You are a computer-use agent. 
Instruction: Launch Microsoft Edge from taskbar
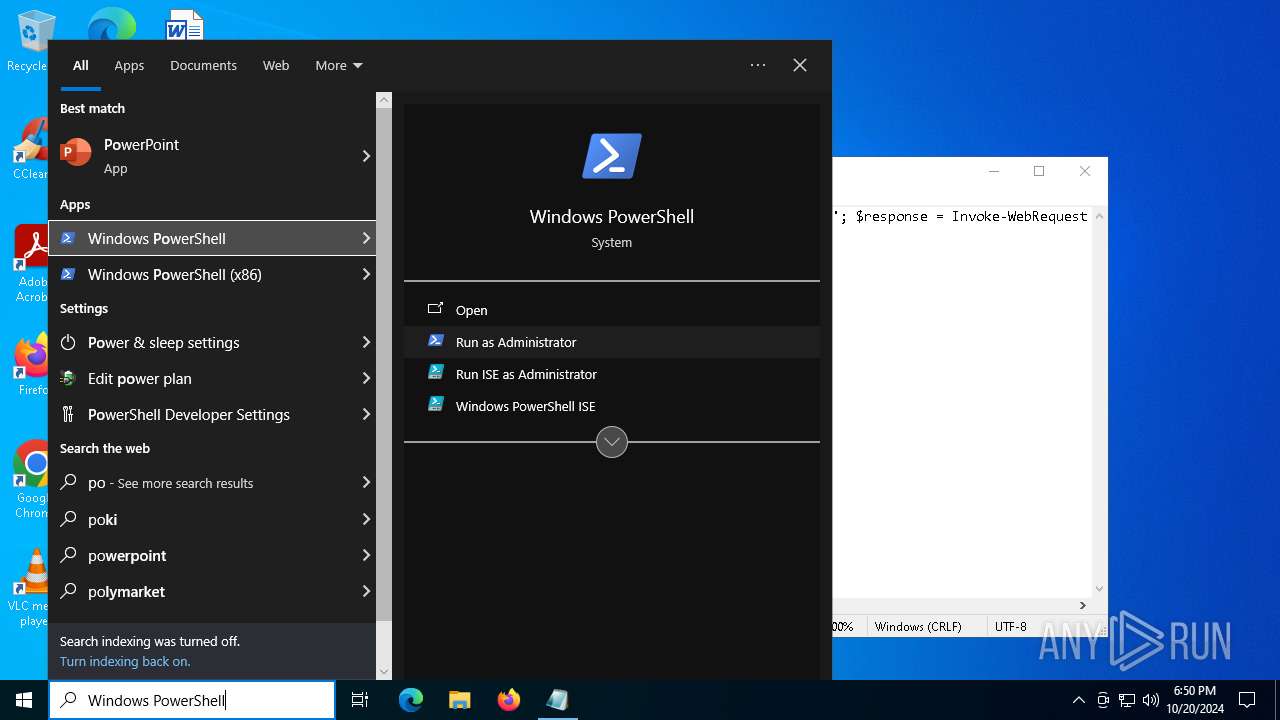click(411, 700)
